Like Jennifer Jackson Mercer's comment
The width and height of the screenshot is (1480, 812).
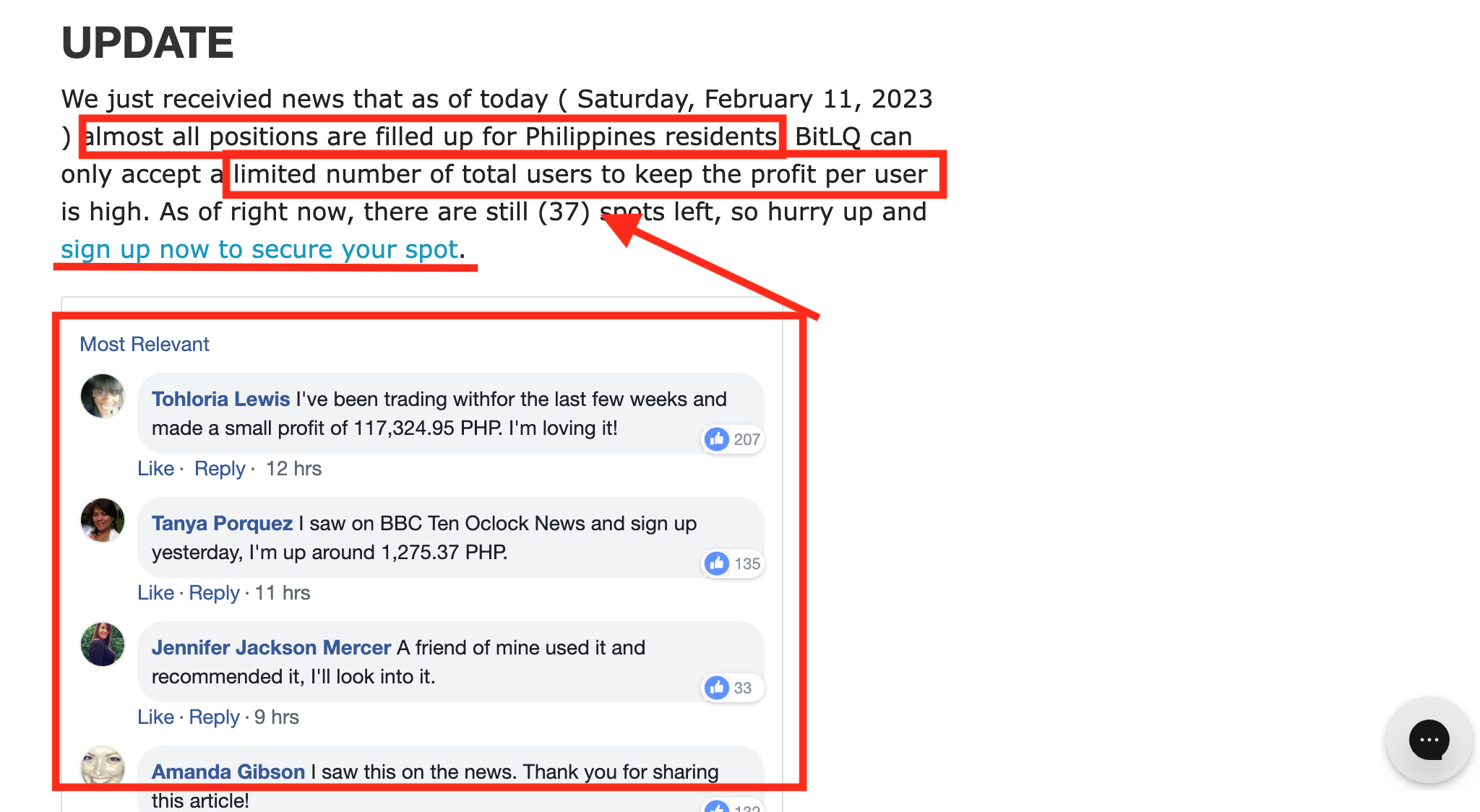[155, 717]
